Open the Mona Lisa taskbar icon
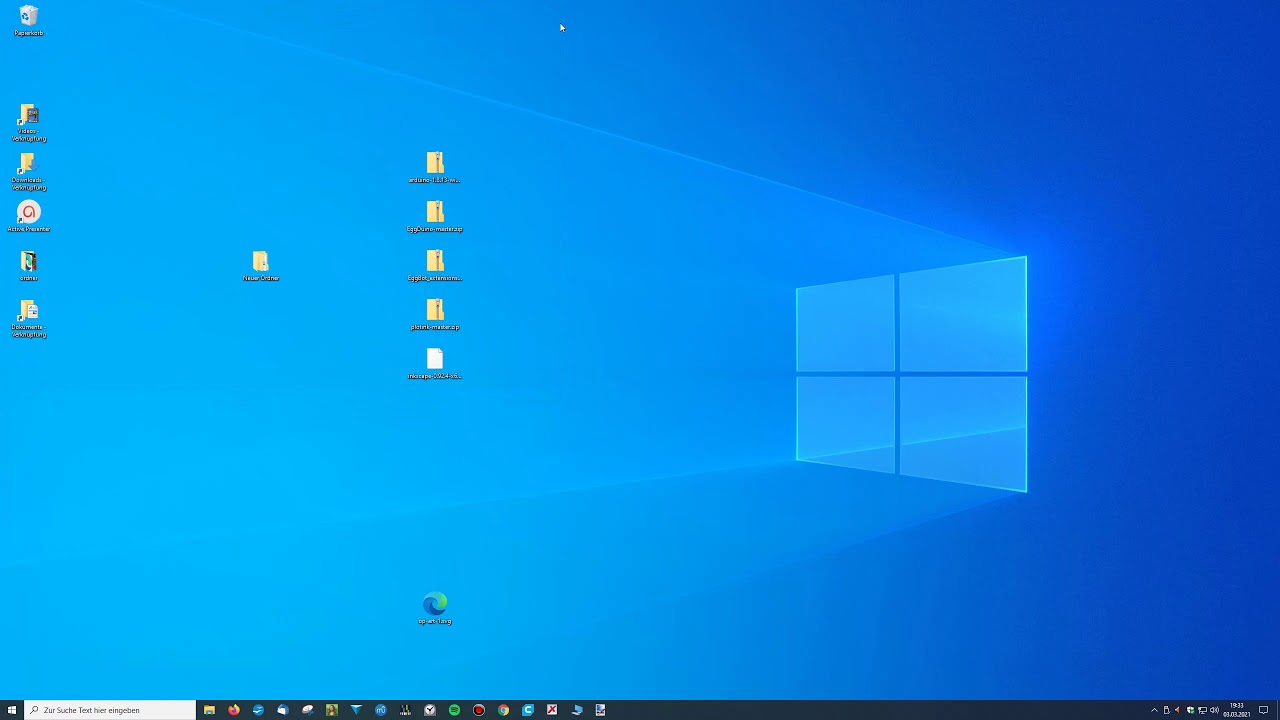Viewport: 1280px width, 720px height. pyautogui.click(x=332, y=710)
